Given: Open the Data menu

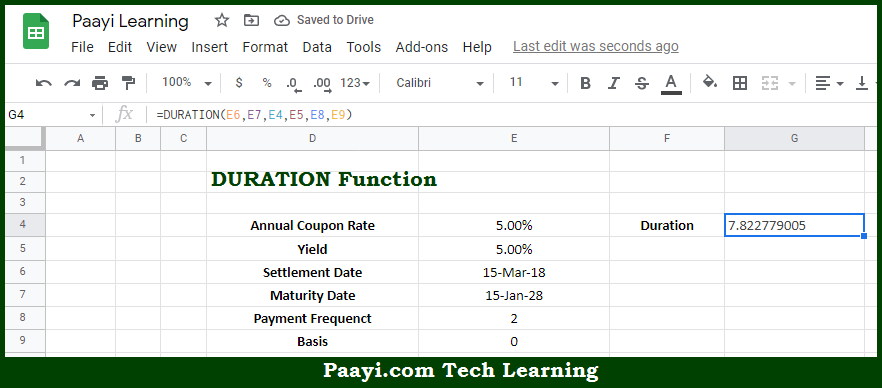Looking at the screenshot, I should click(317, 47).
